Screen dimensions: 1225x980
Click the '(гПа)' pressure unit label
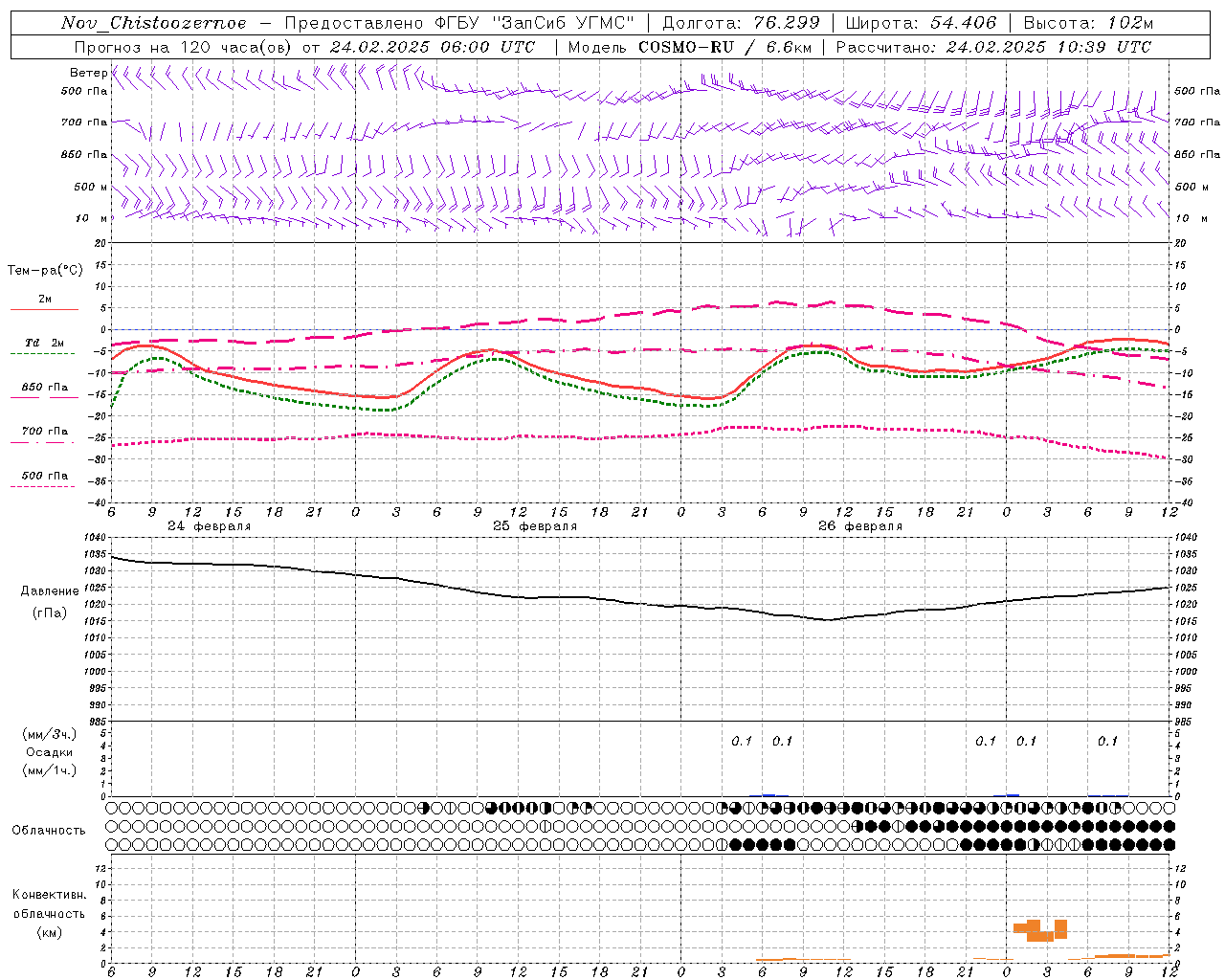tap(50, 613)
